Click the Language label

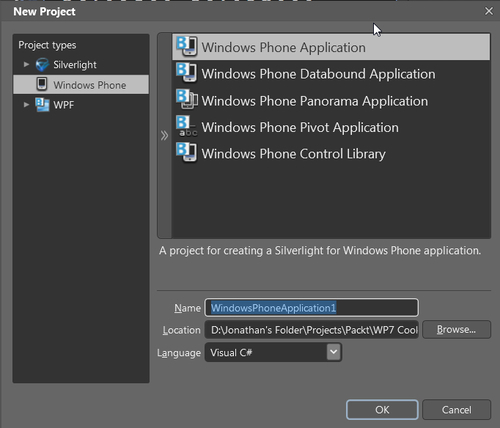179,353
